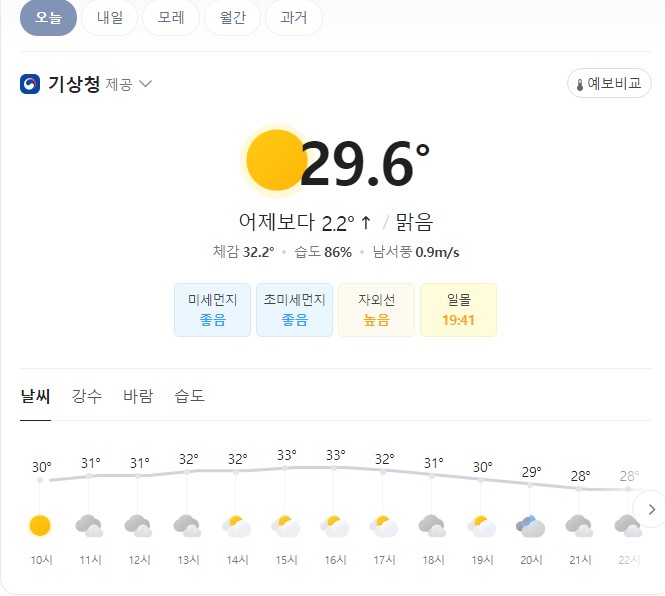This screenshot has width=665, height=596.
Task: Select the 습도 chart tab
Action: pyautogui.click(x=190, y=396)
